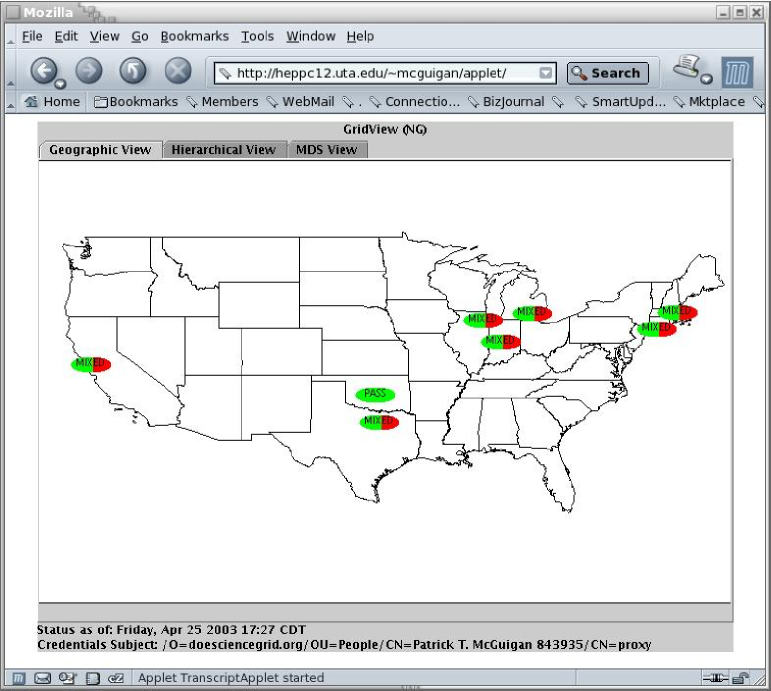Click the green PASS marker in Oklahoma
The width and height of the screenshot is (771, 691).
[x=375, y=394]
